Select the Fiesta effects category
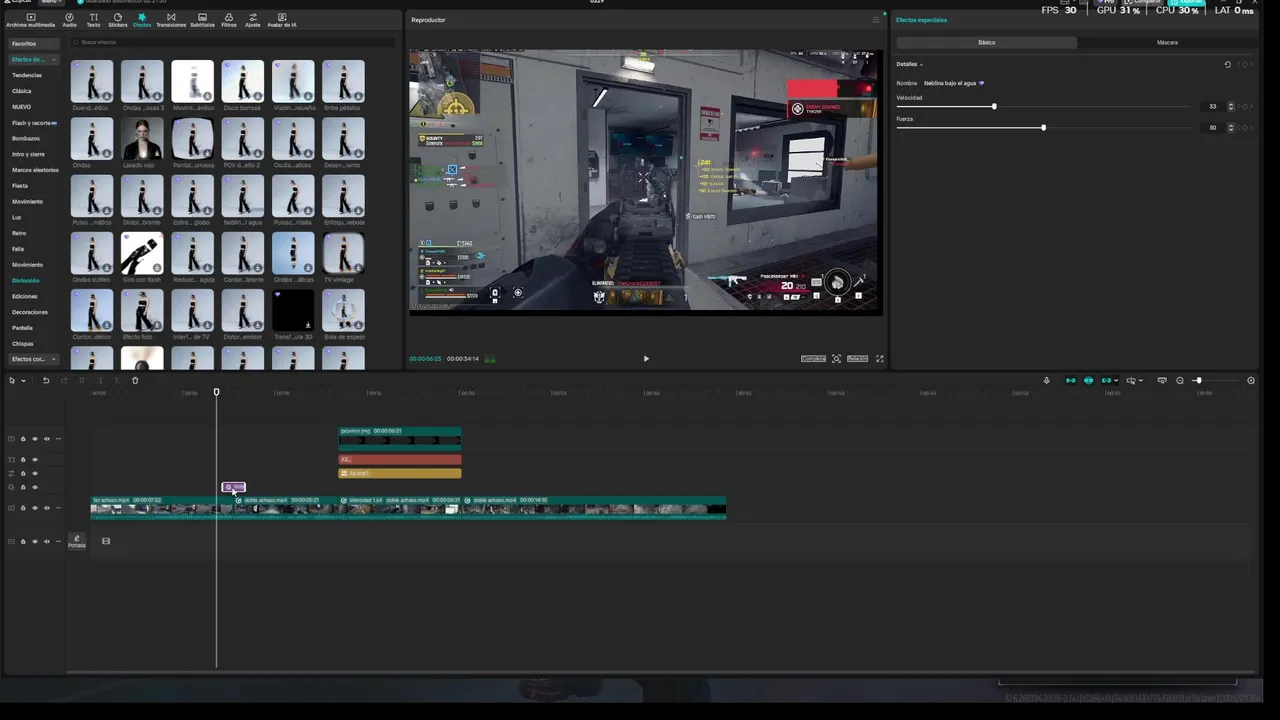 (x=20, y=186)
